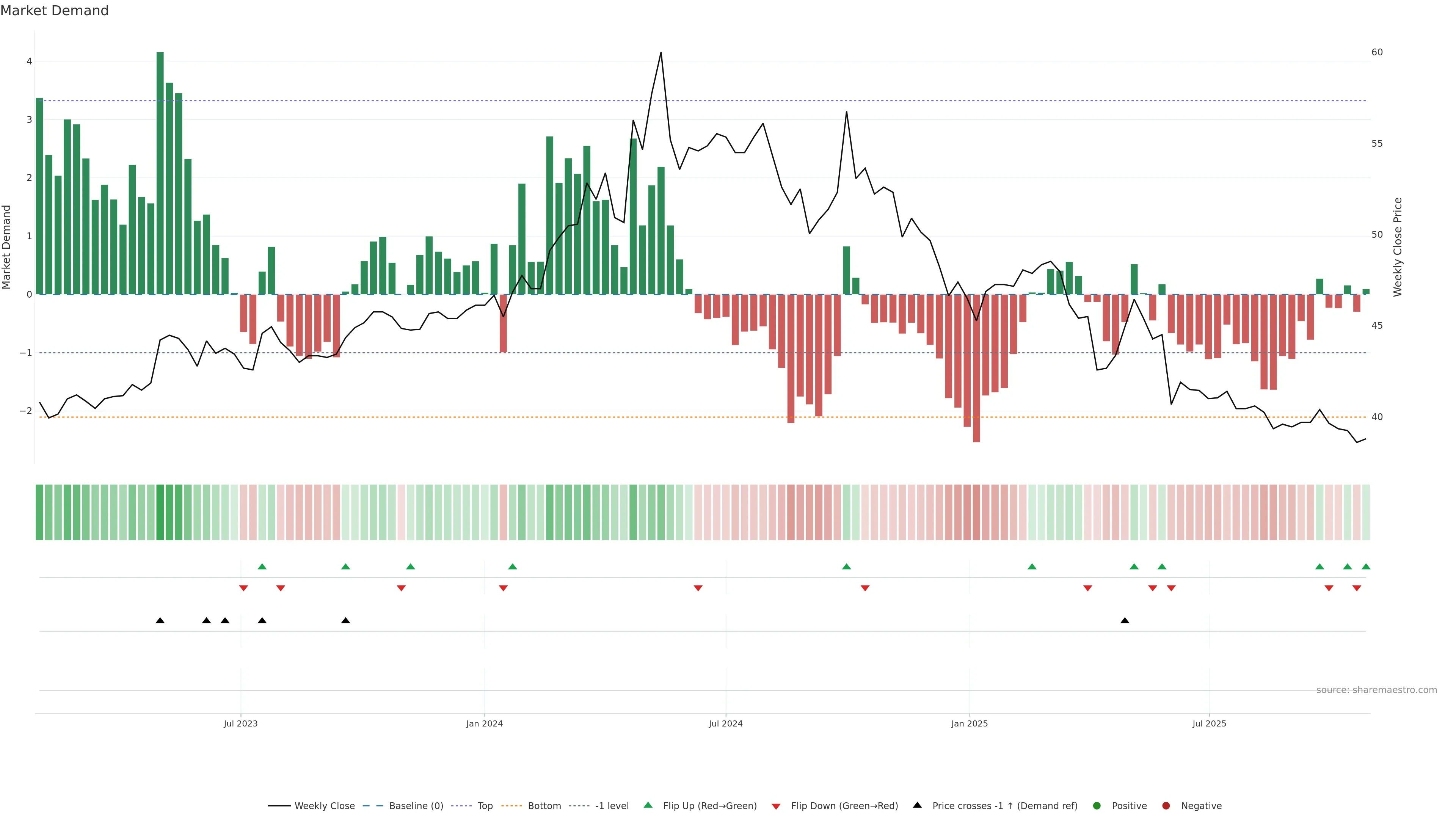
Task: Click the red Negative legend dot
Action: coord(1166,805)
